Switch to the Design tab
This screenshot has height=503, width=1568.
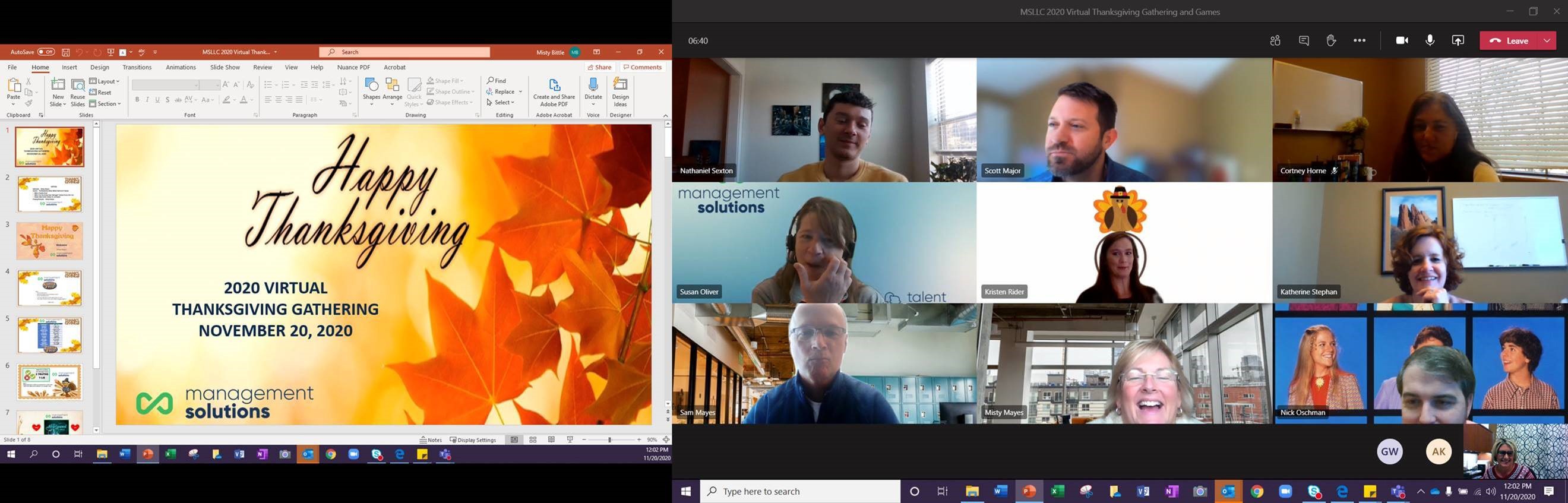[x=100, y=68]
